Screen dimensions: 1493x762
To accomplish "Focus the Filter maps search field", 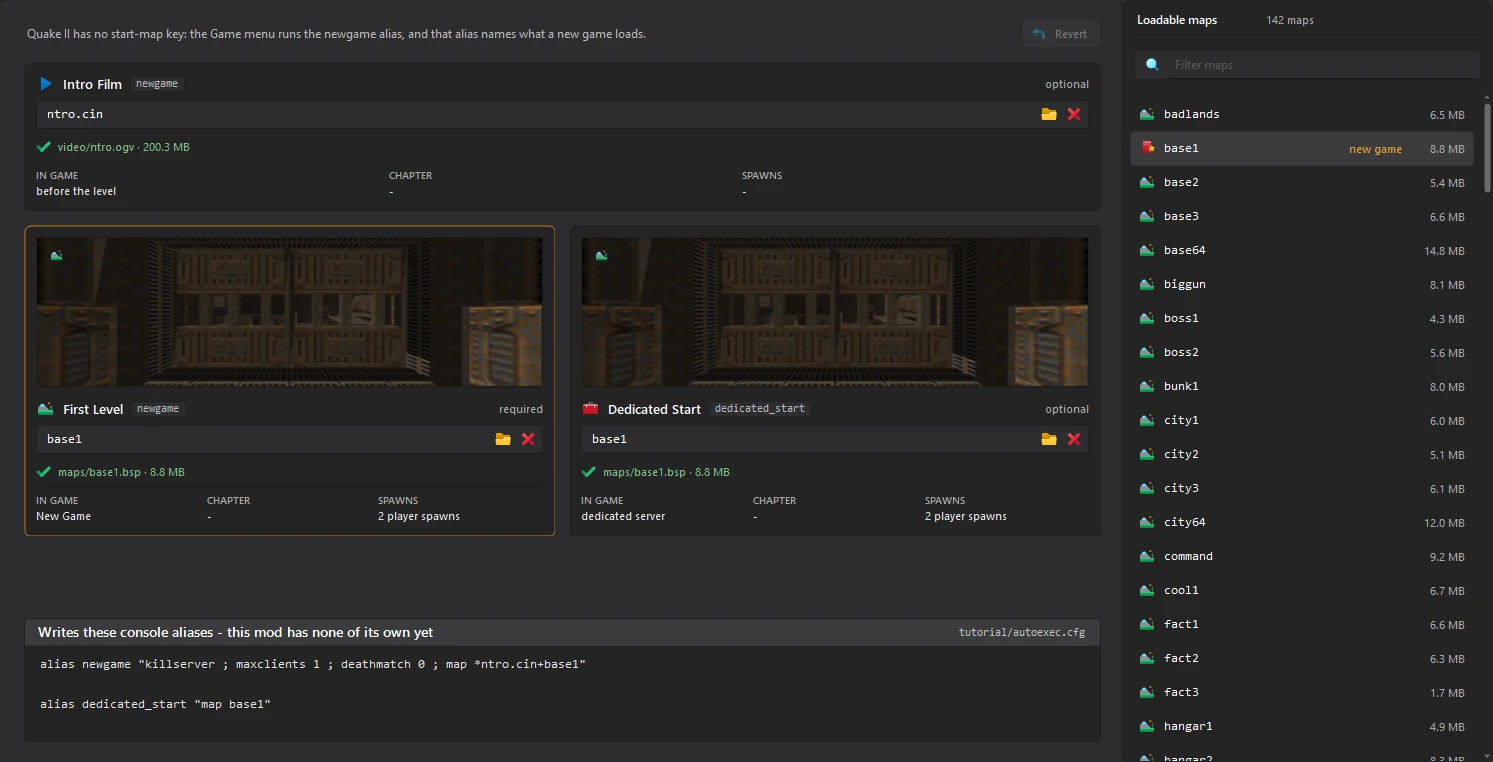I will click(x=1307, y=65).
